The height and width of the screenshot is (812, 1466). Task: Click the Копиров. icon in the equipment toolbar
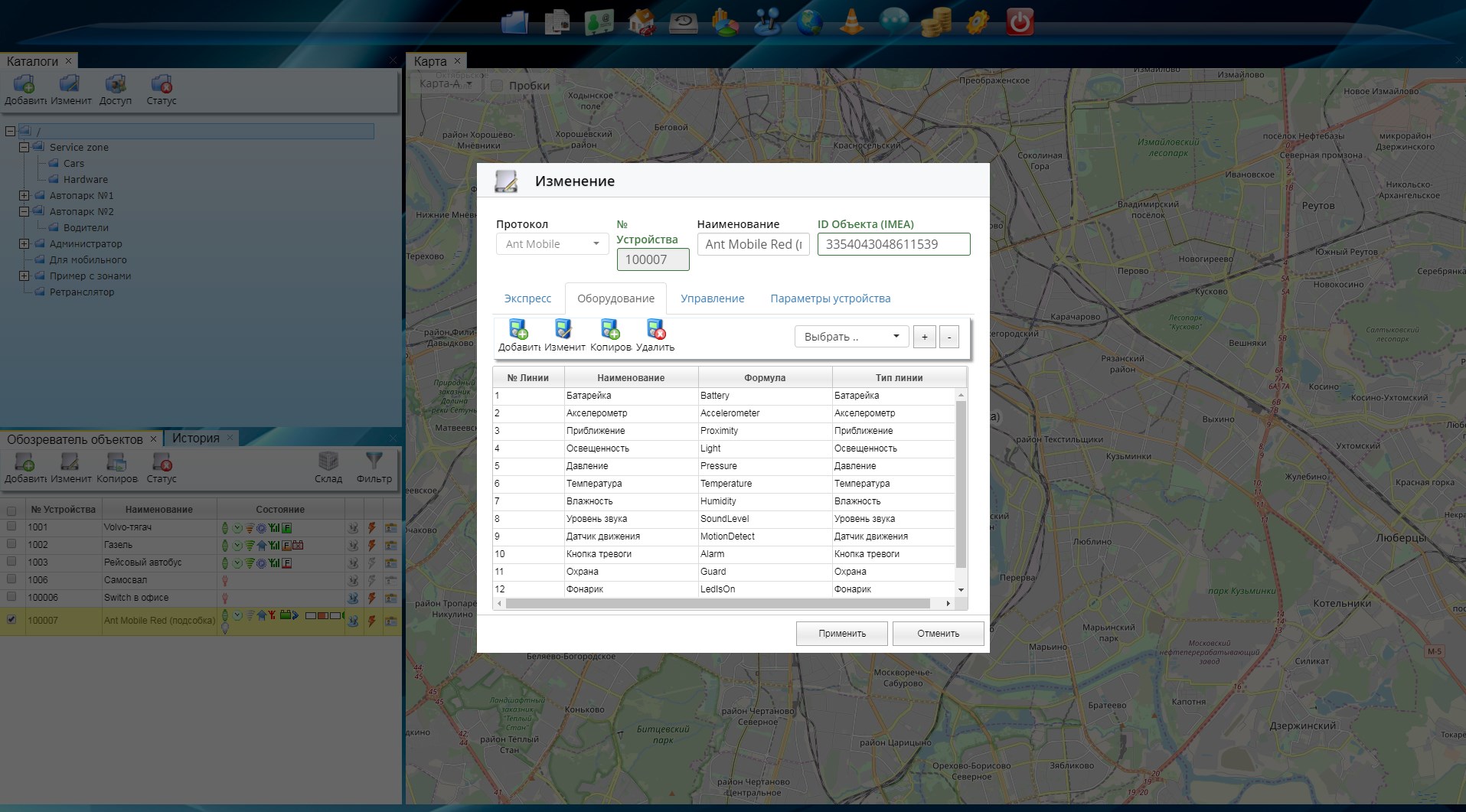610,330
